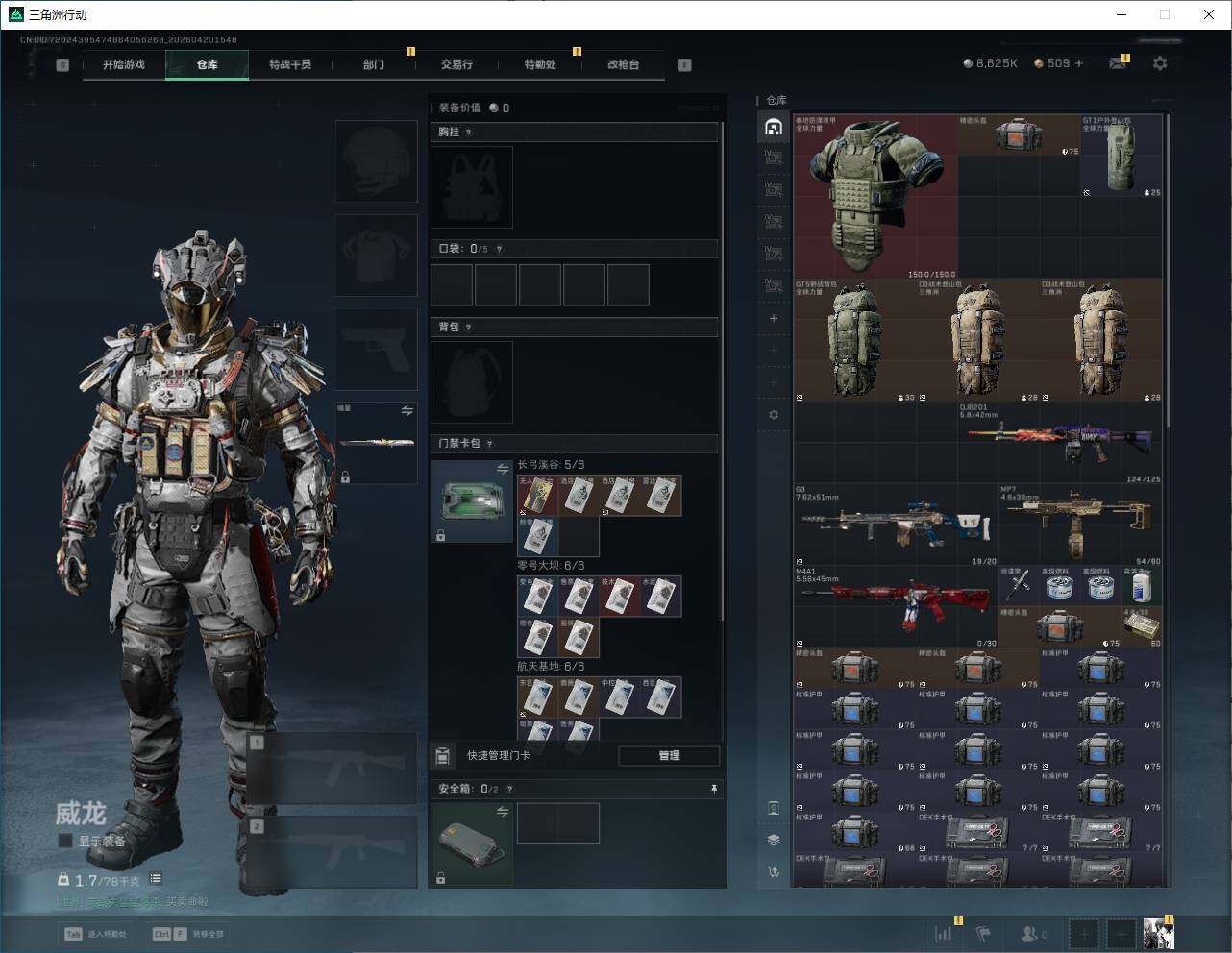The width and height of the screenshot is (1232, 953).
Task: Select the empty chest rig slot
Action: click(x=472, y=187)
